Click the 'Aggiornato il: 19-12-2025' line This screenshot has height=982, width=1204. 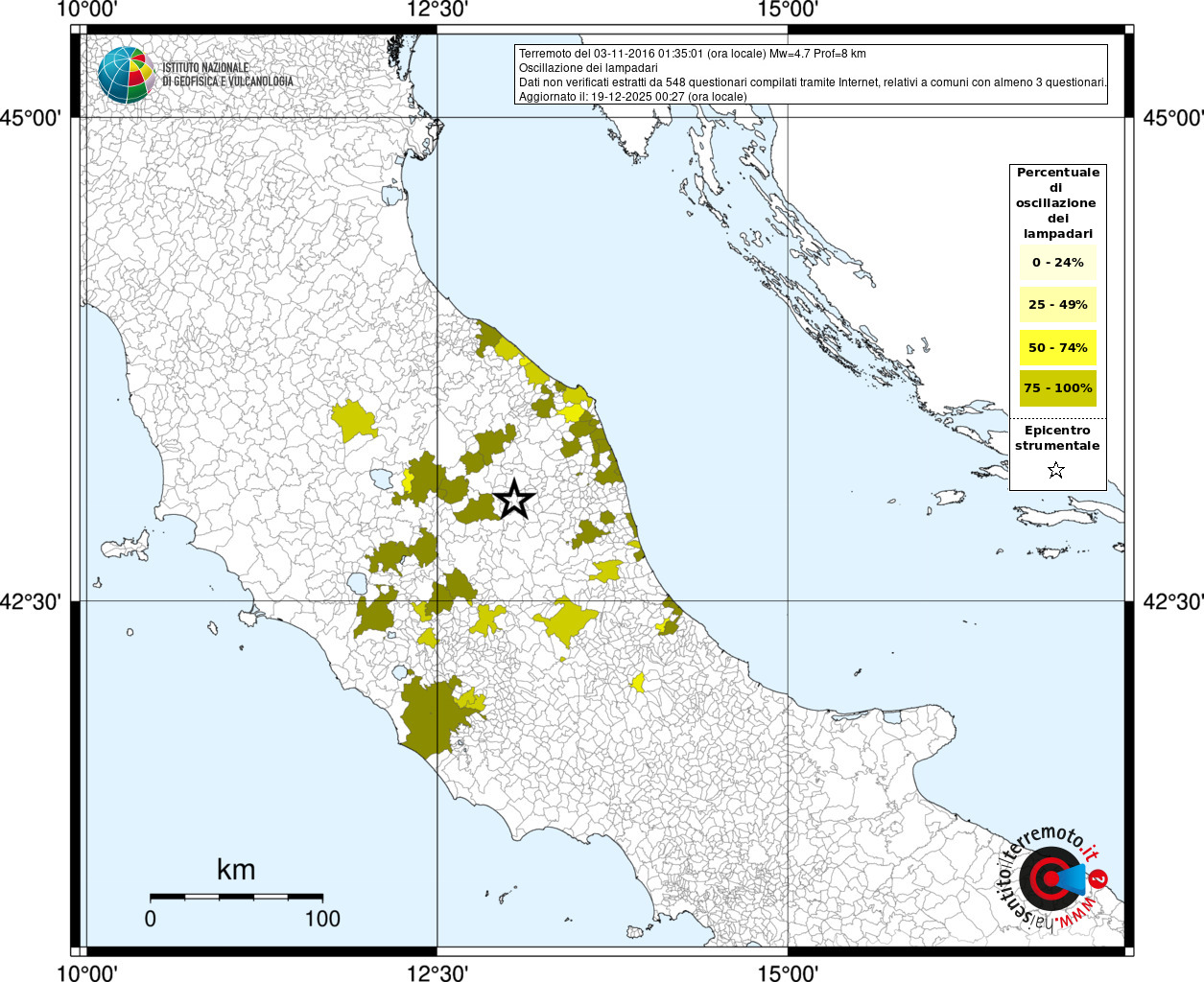(x=632, y=97)
